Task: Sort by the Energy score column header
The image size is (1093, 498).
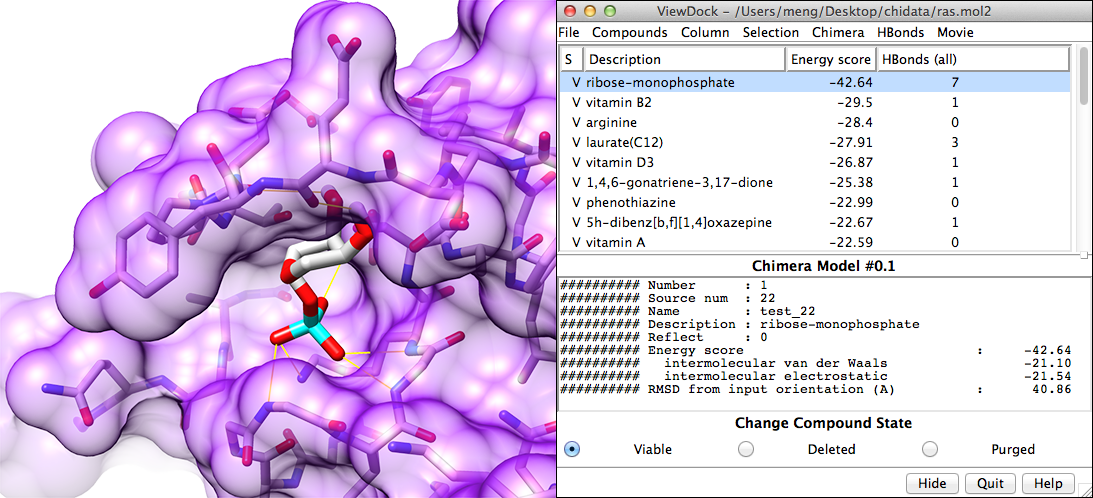Action: (830, 59)
